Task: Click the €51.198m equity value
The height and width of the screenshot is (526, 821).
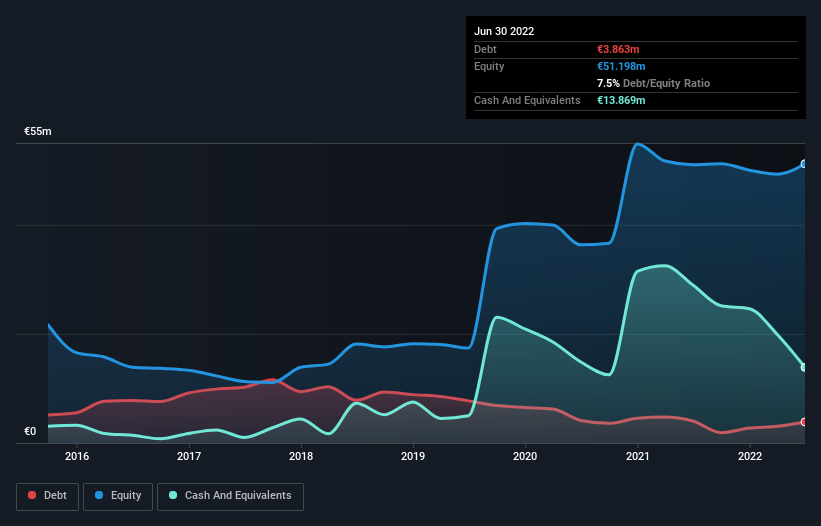Action: click(x=621, y=66)
